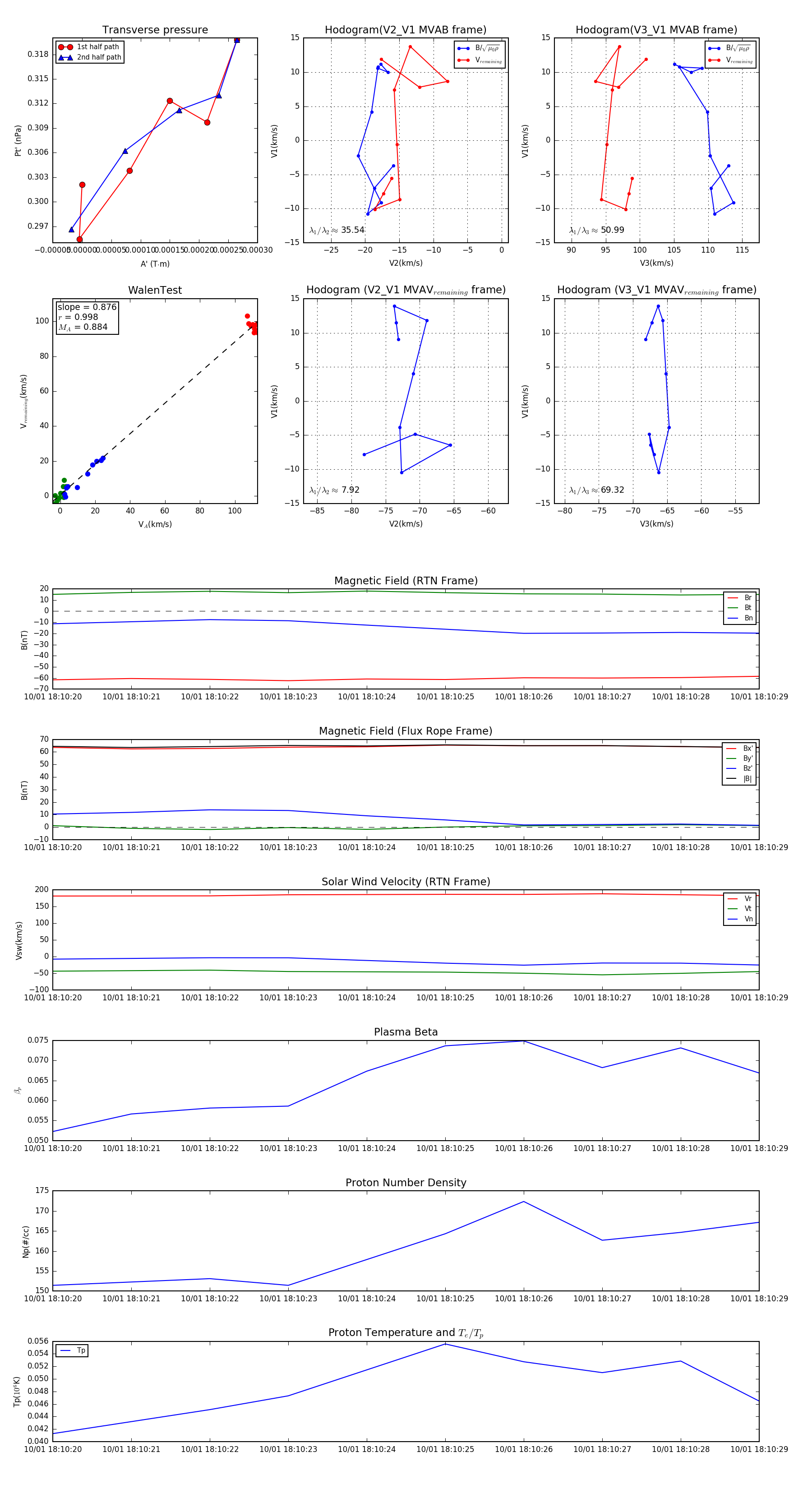812x1489 pixels.
Task: Click the A' (T·m) axis label
Action: point(155,264)
